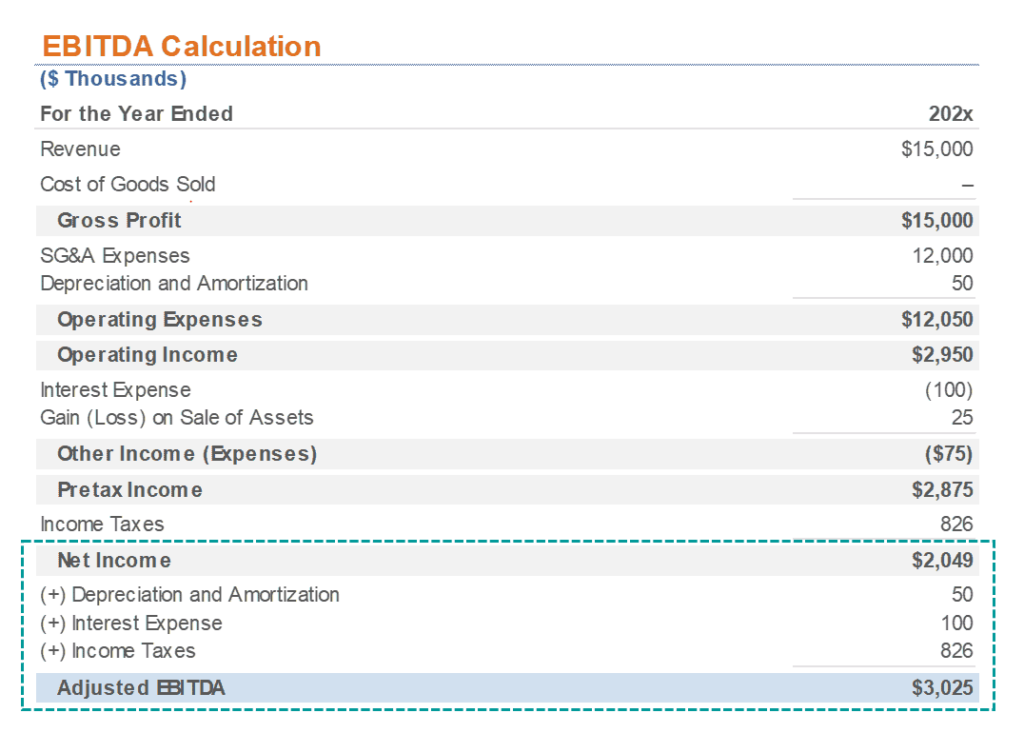Click the Pretax Income label
Viewport: 1024px width, 733px height.
129,490
